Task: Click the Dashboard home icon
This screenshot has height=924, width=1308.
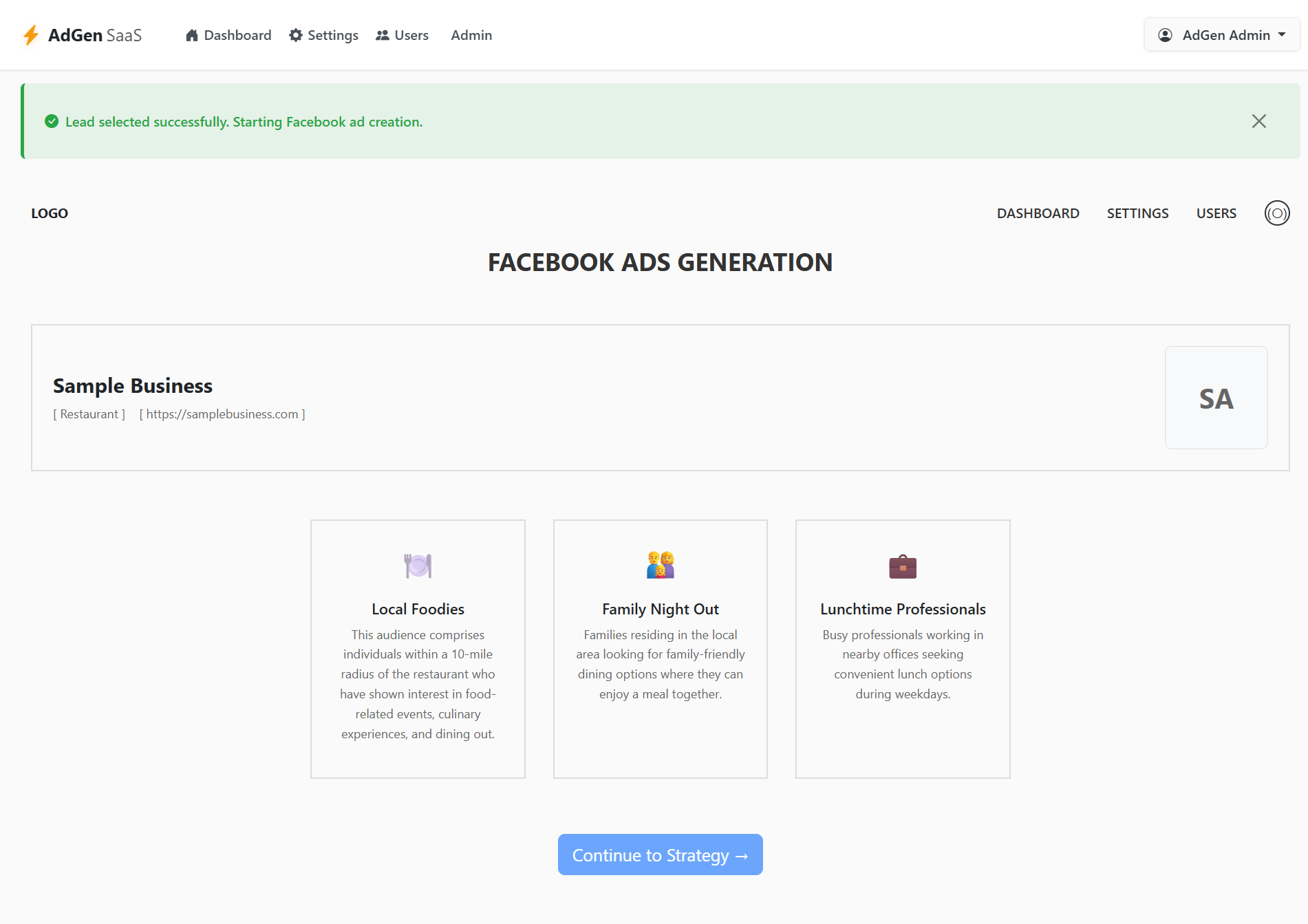Action: (x=192, y=35)
